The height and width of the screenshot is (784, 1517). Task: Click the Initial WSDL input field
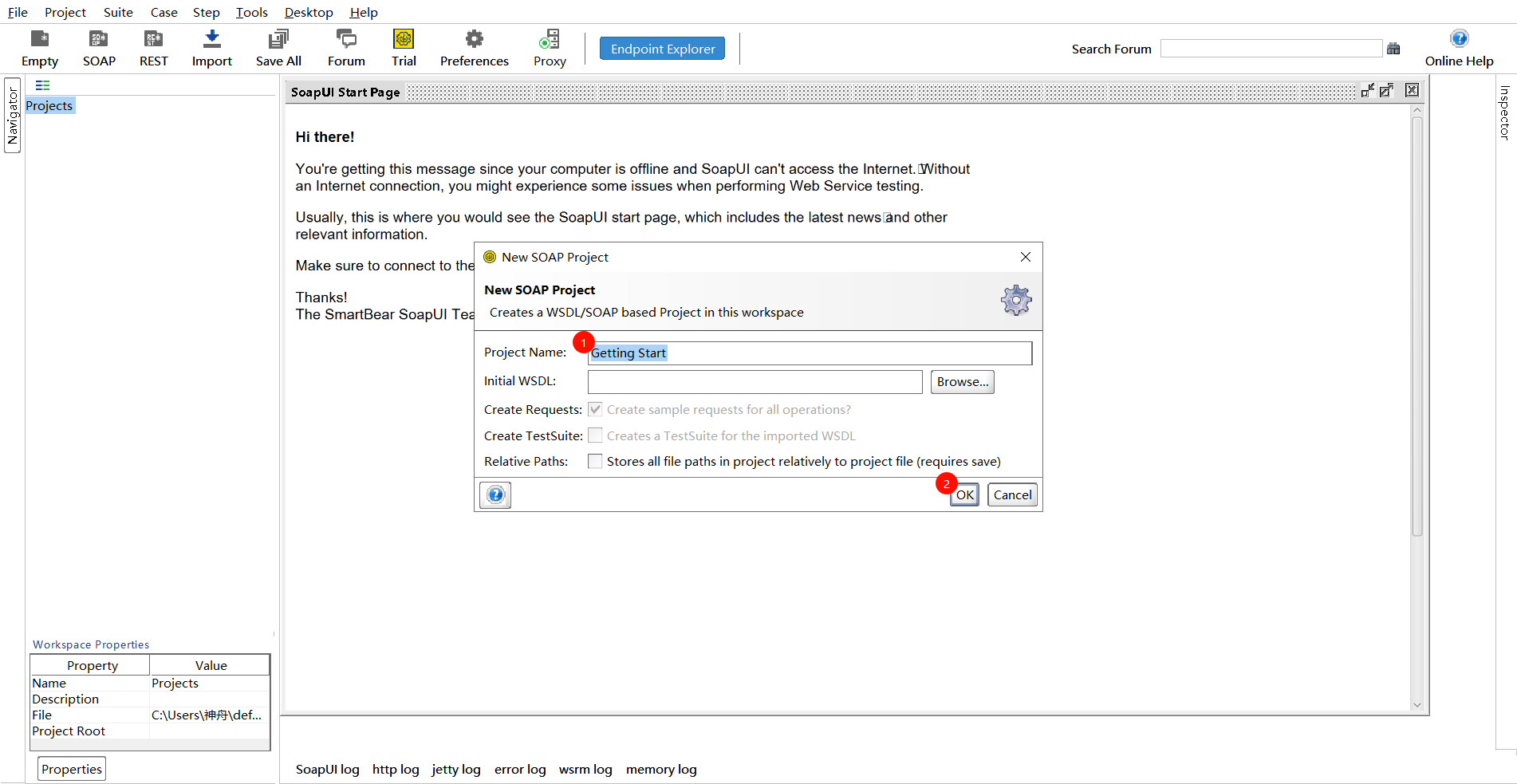coord(755,382)
